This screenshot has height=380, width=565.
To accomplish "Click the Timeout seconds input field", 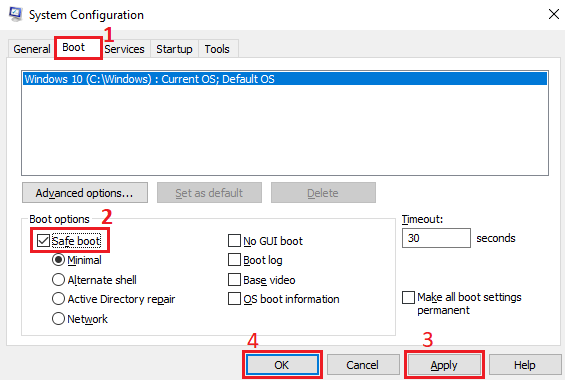I will (436, 238).
